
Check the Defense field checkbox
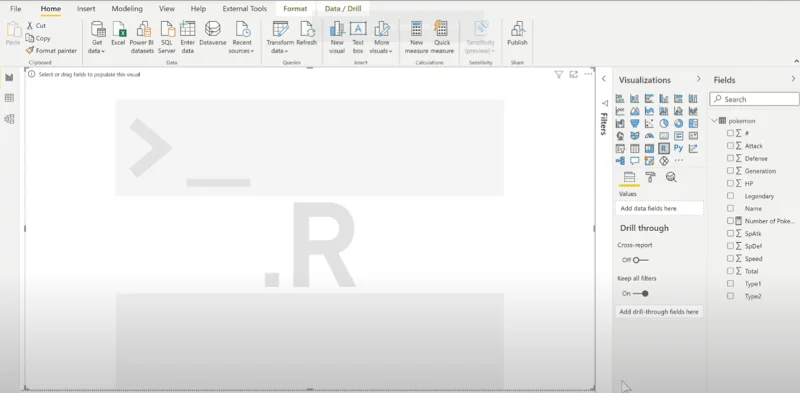click(x=731, y=158)
